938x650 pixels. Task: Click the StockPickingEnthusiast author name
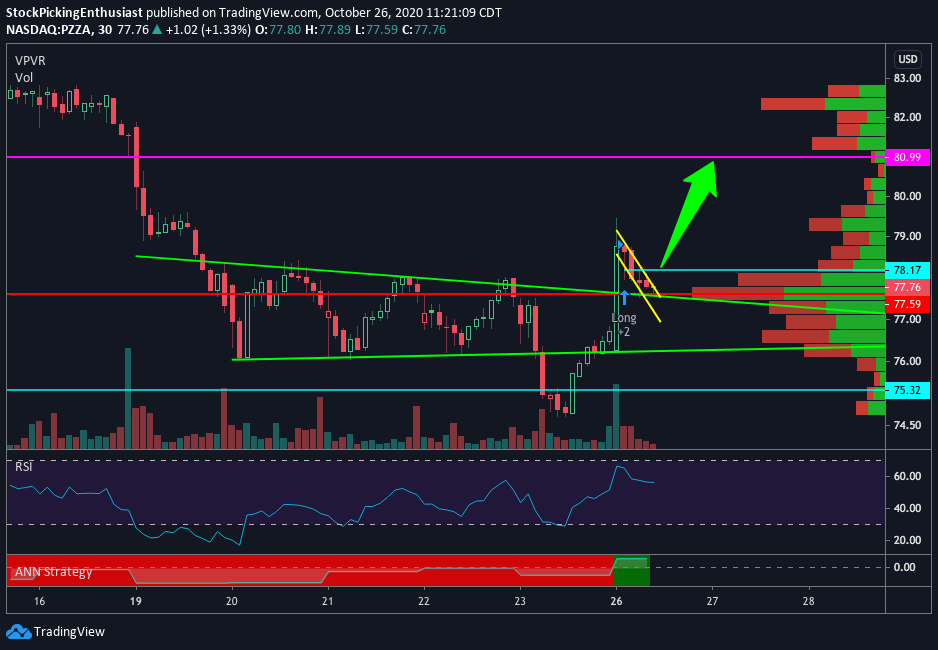coord(74,12)
